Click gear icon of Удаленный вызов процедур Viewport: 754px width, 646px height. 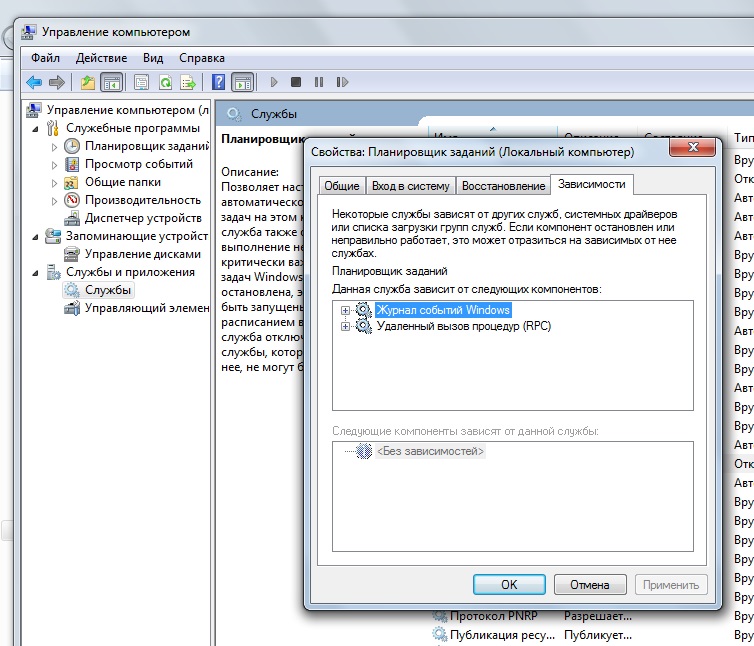coord(364,327)
